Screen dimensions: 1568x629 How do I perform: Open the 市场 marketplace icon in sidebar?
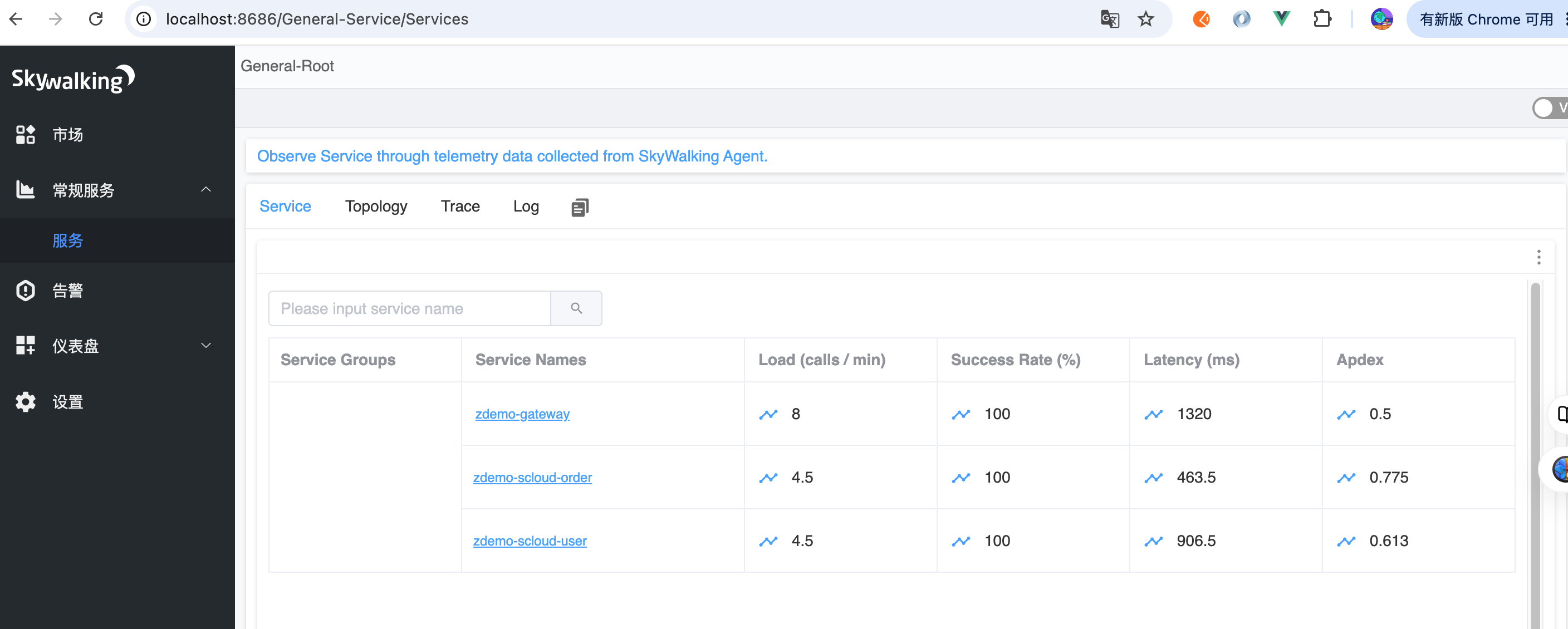point(26,135)
